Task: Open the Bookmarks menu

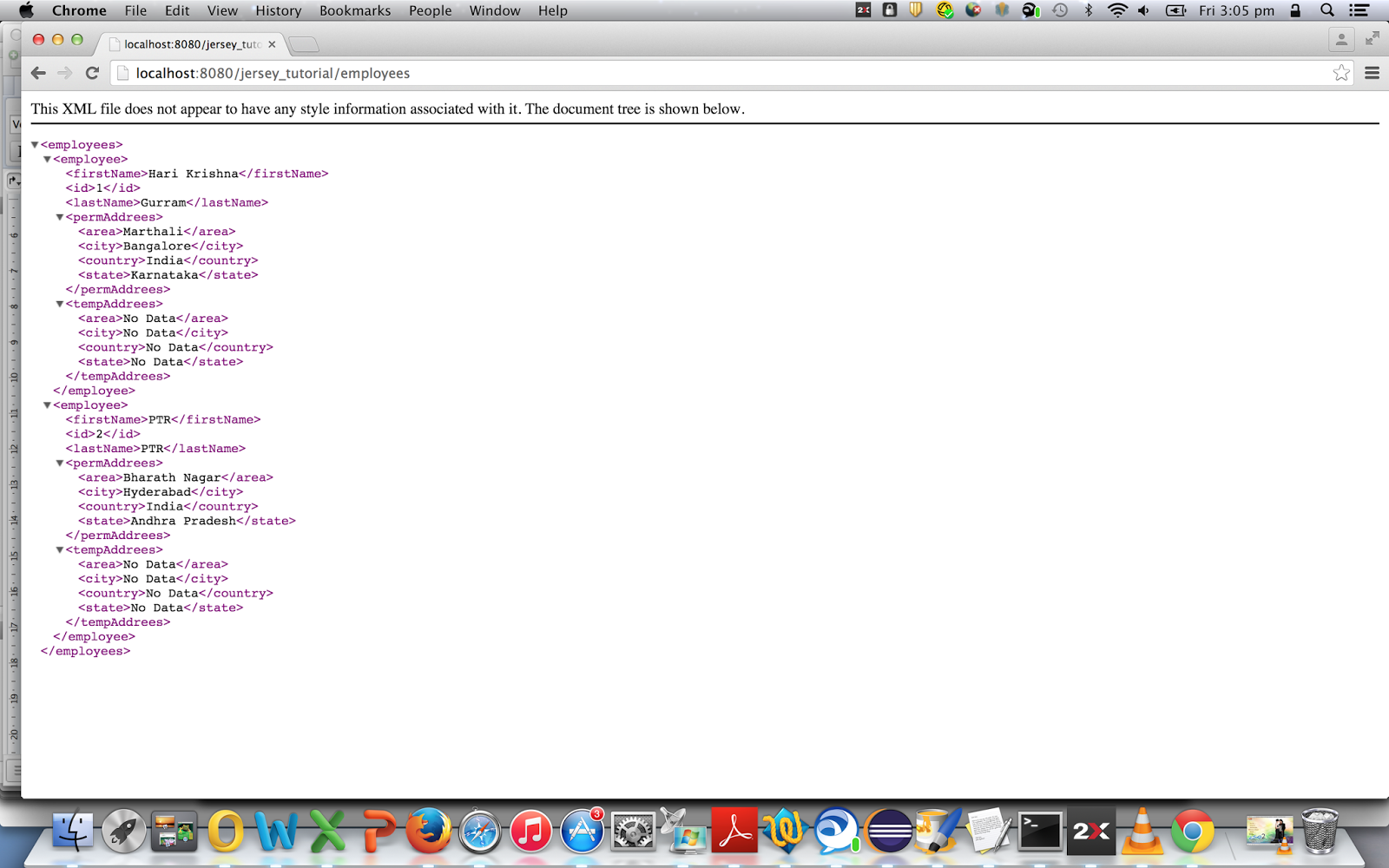Action: [x=354, y=10]
